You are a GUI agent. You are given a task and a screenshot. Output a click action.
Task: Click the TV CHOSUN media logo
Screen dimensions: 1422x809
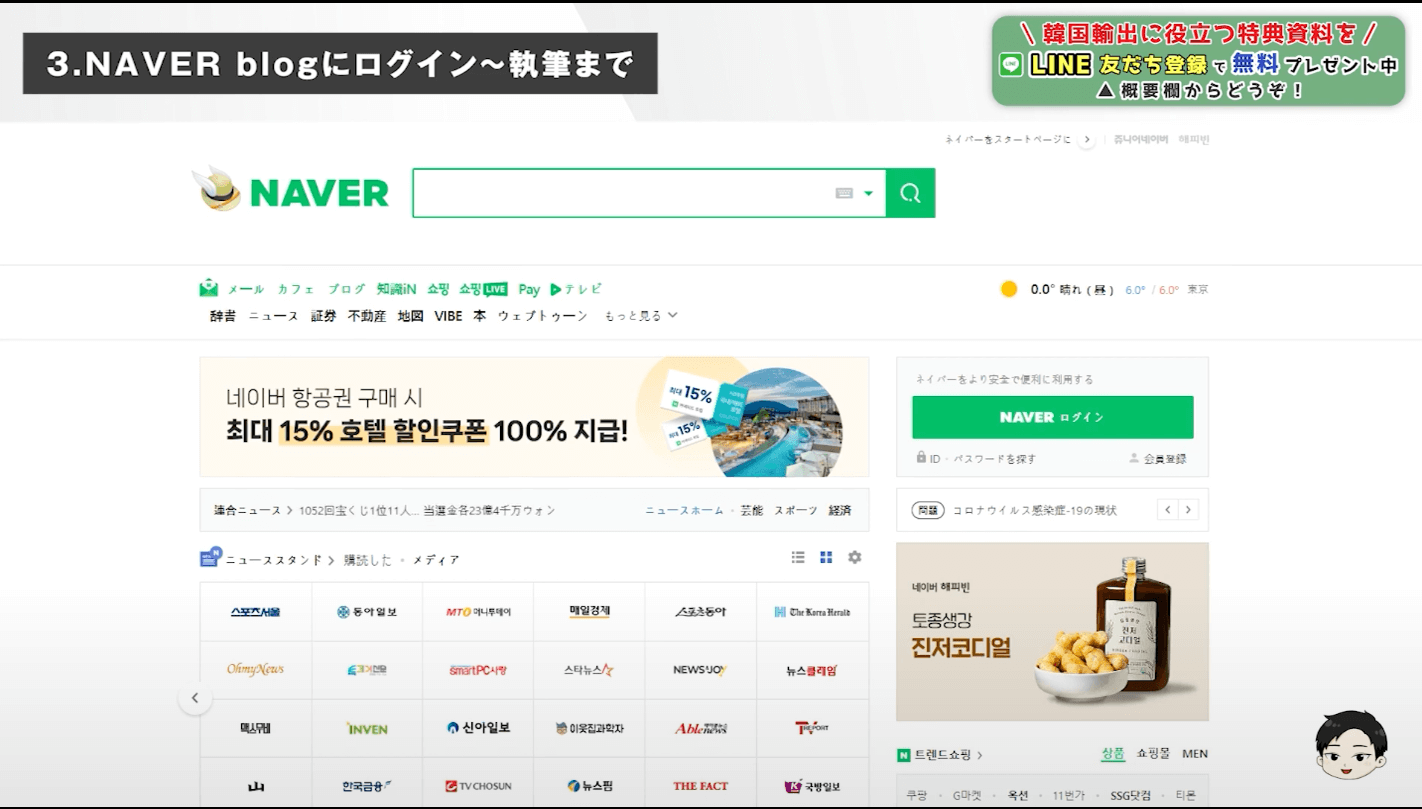478,786
